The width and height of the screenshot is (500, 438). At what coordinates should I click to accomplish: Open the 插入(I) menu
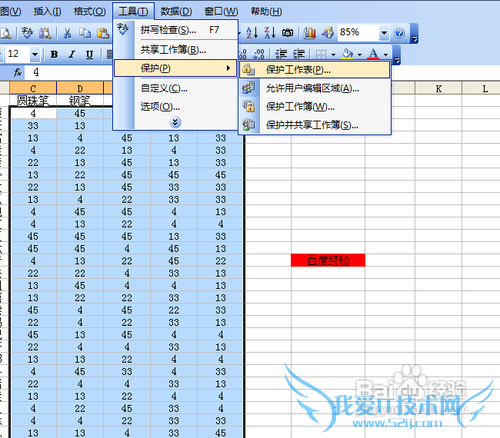(x=47, y=11)
